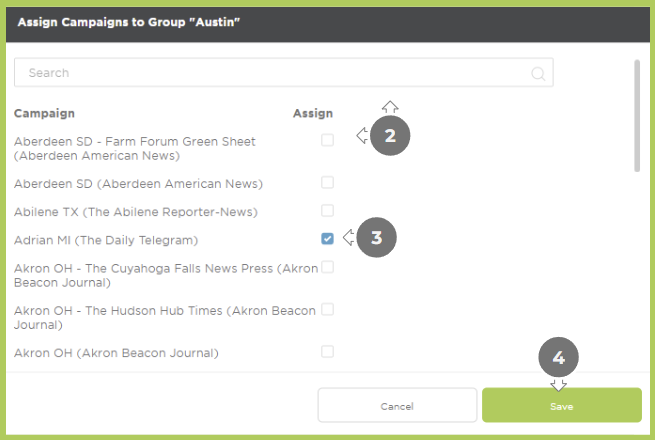The width and height of the screenshot is (655, 440).
Task: Check Aberdeen SD Farm Forum Green Sheet checkbox
Action: [328, 140]
